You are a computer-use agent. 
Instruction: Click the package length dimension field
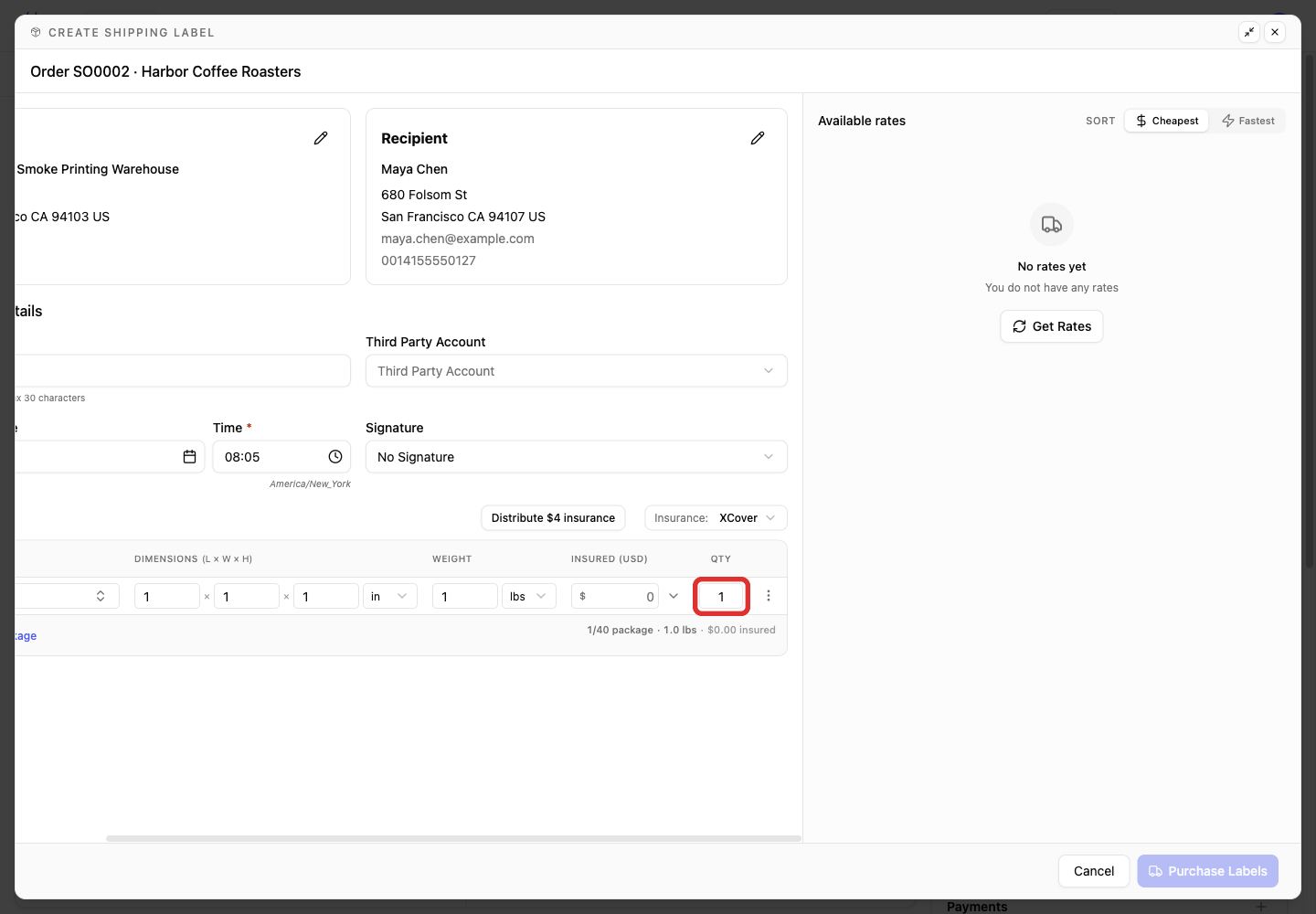click(x=167, y=596)
